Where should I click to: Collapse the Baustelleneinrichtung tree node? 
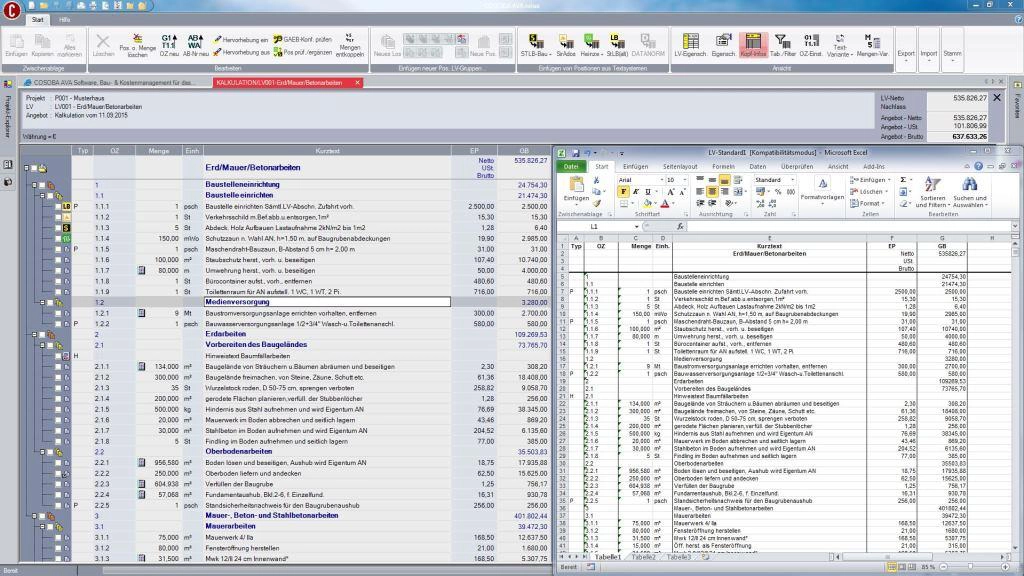coord(34,185)
